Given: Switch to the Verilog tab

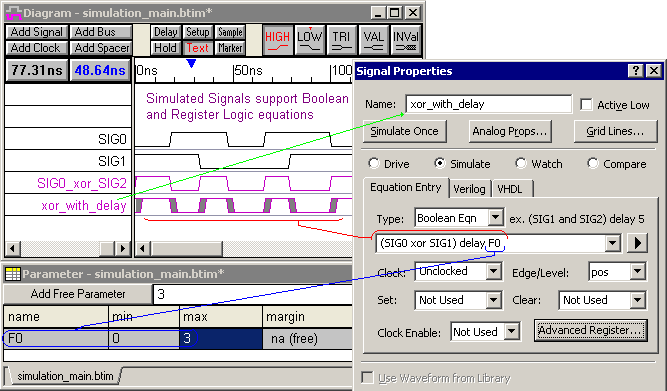Looking at the screenshot, I should 469,189.
